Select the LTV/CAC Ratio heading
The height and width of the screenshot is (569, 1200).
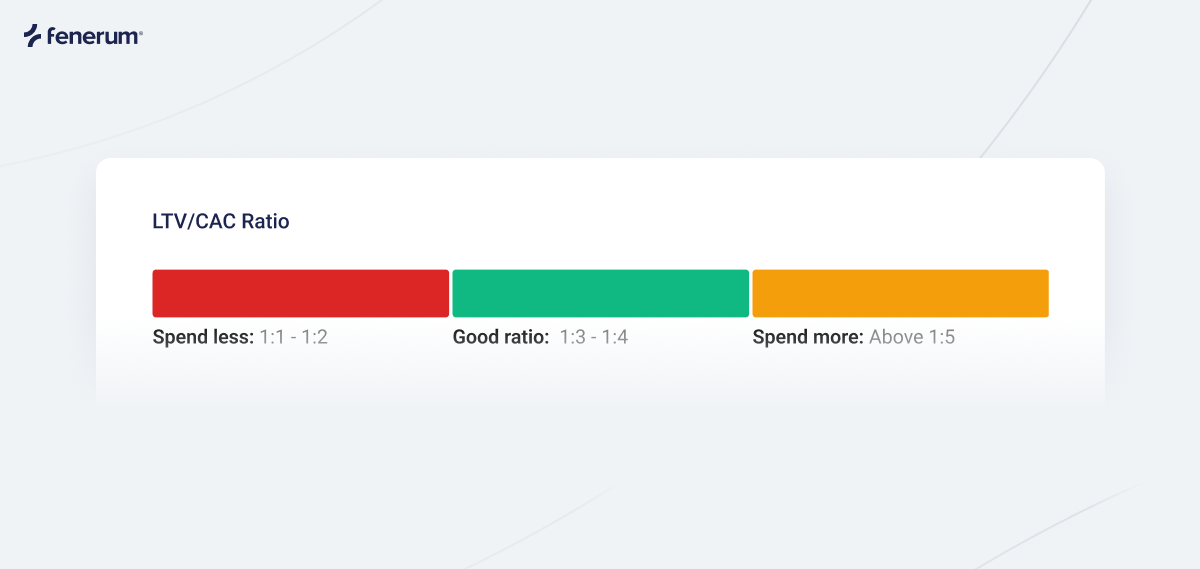[220, 222]
